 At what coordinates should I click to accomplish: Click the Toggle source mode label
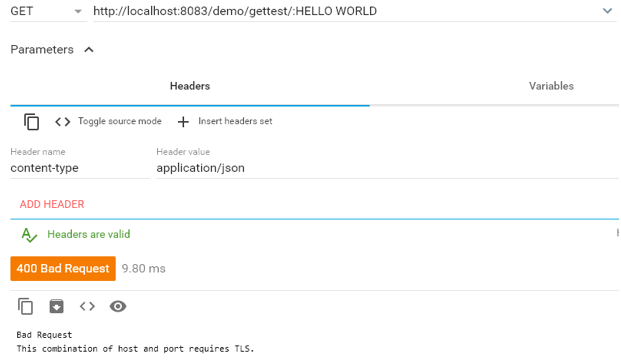120,121
